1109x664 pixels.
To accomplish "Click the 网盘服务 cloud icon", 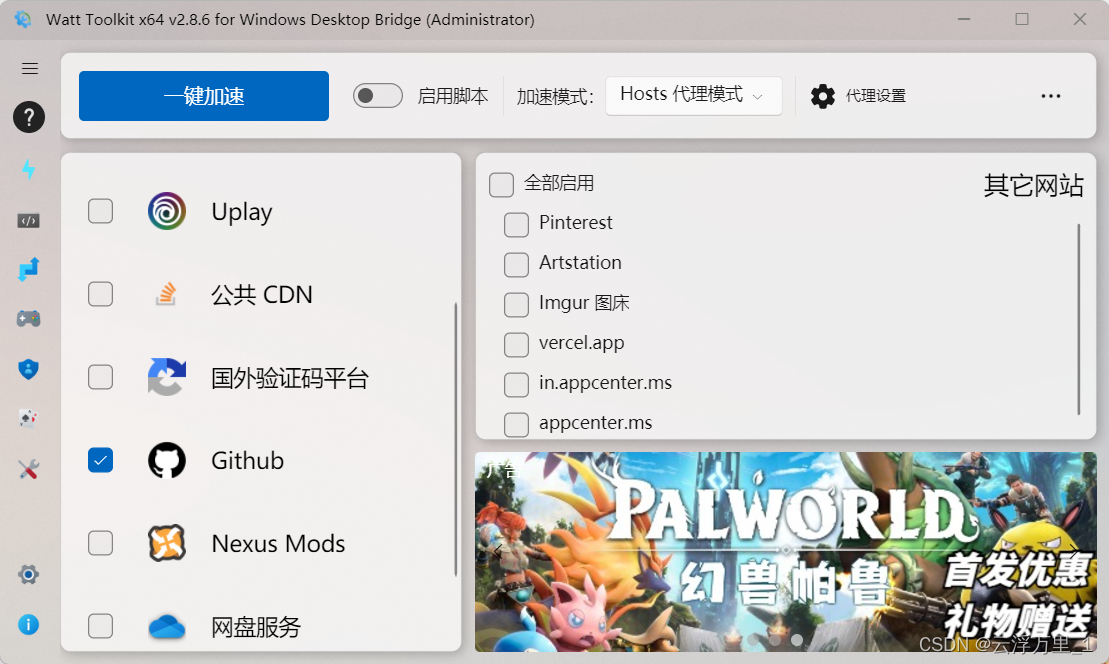I will pos(167,627).
